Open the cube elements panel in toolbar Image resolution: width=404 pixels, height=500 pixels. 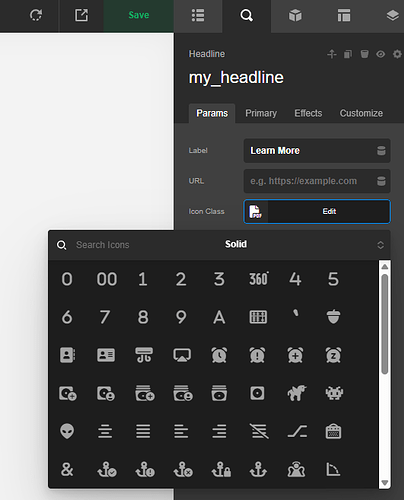click(x=295, y=16)
